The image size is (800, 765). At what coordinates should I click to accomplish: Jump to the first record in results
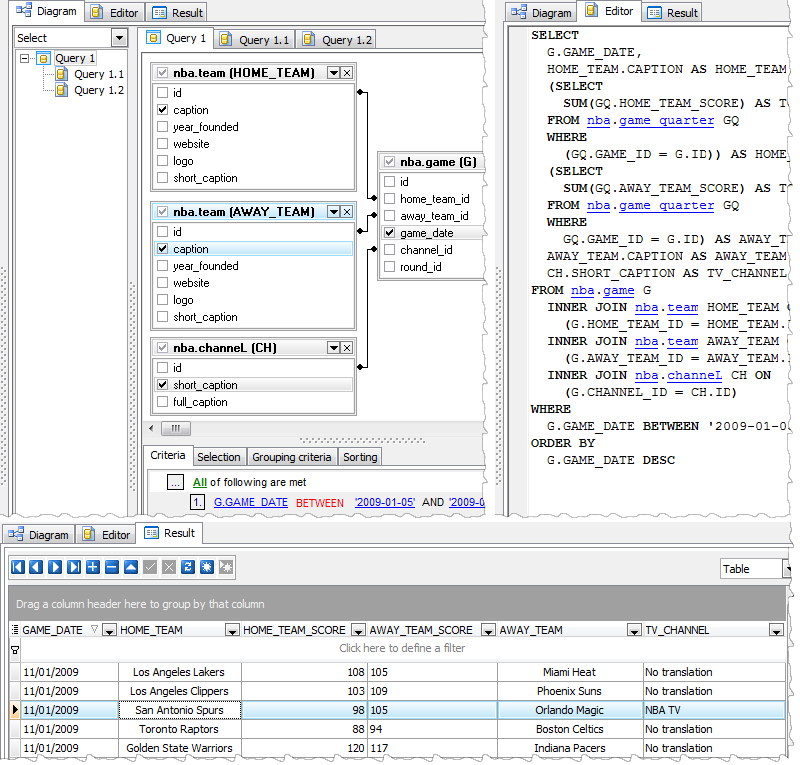click(x=17, y=567)
